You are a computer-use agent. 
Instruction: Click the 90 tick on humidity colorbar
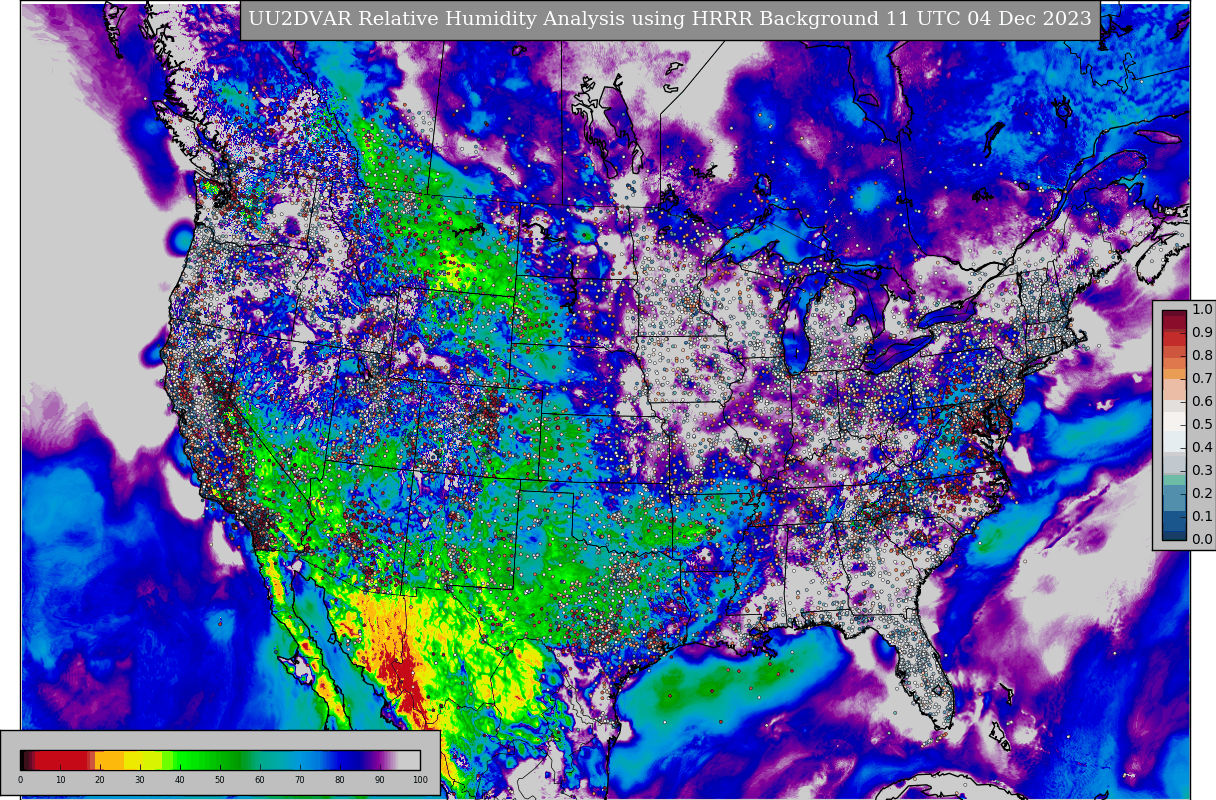pyautogui.click(x=380, y=780)
